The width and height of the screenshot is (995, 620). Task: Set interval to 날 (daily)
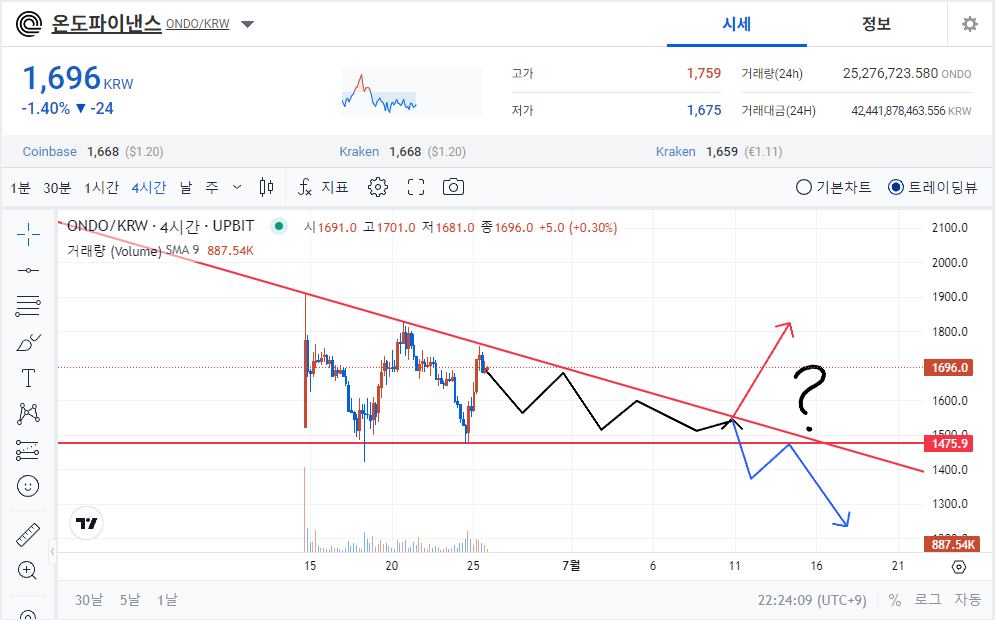(x=185, y=188)
